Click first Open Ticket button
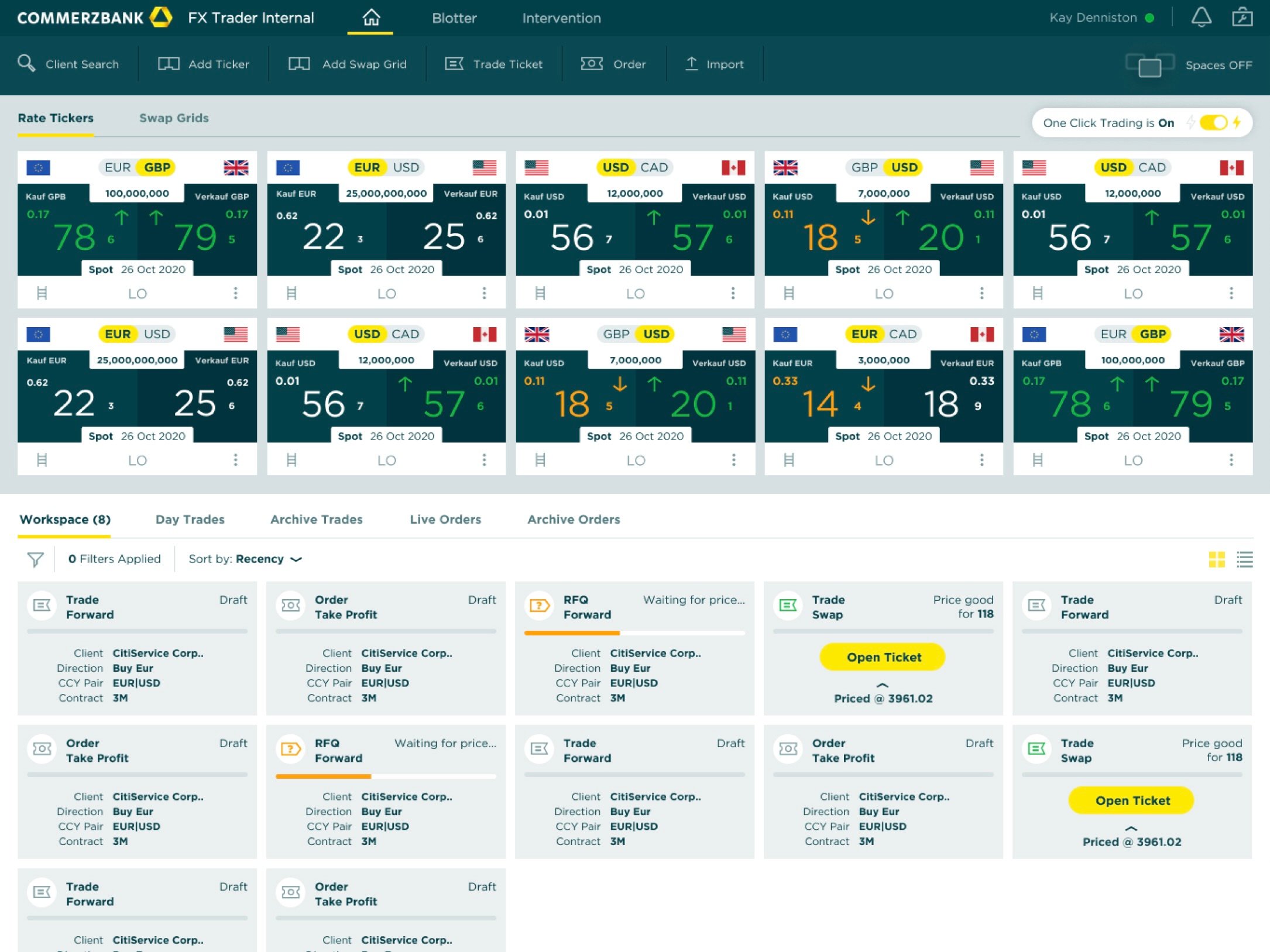This screenshot has width=1270, height=952. pyautogui.click(x=883, y=657)
